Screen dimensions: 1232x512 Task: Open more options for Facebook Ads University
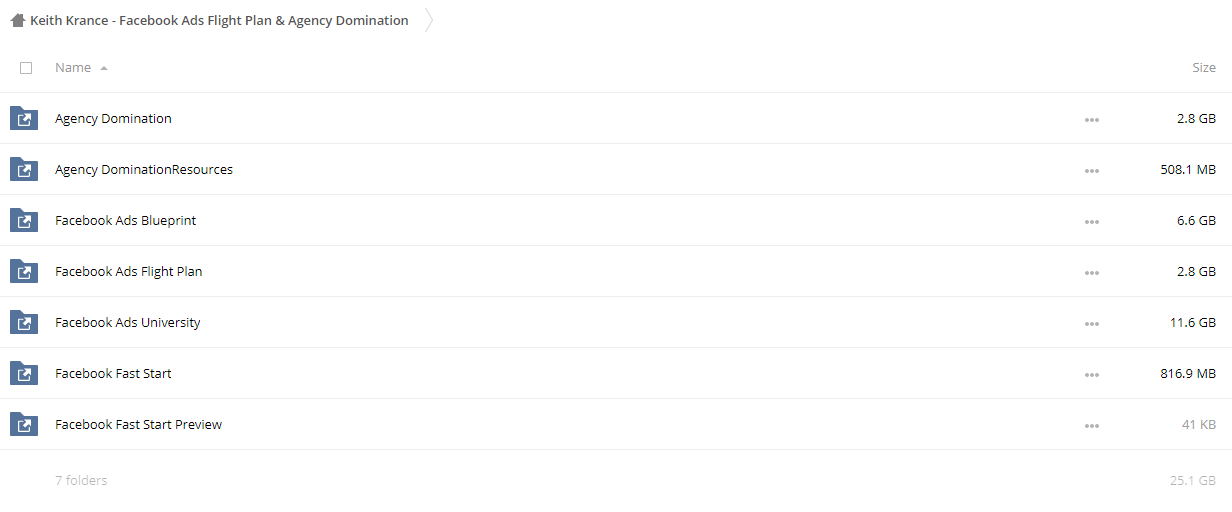pos(1091,323)
